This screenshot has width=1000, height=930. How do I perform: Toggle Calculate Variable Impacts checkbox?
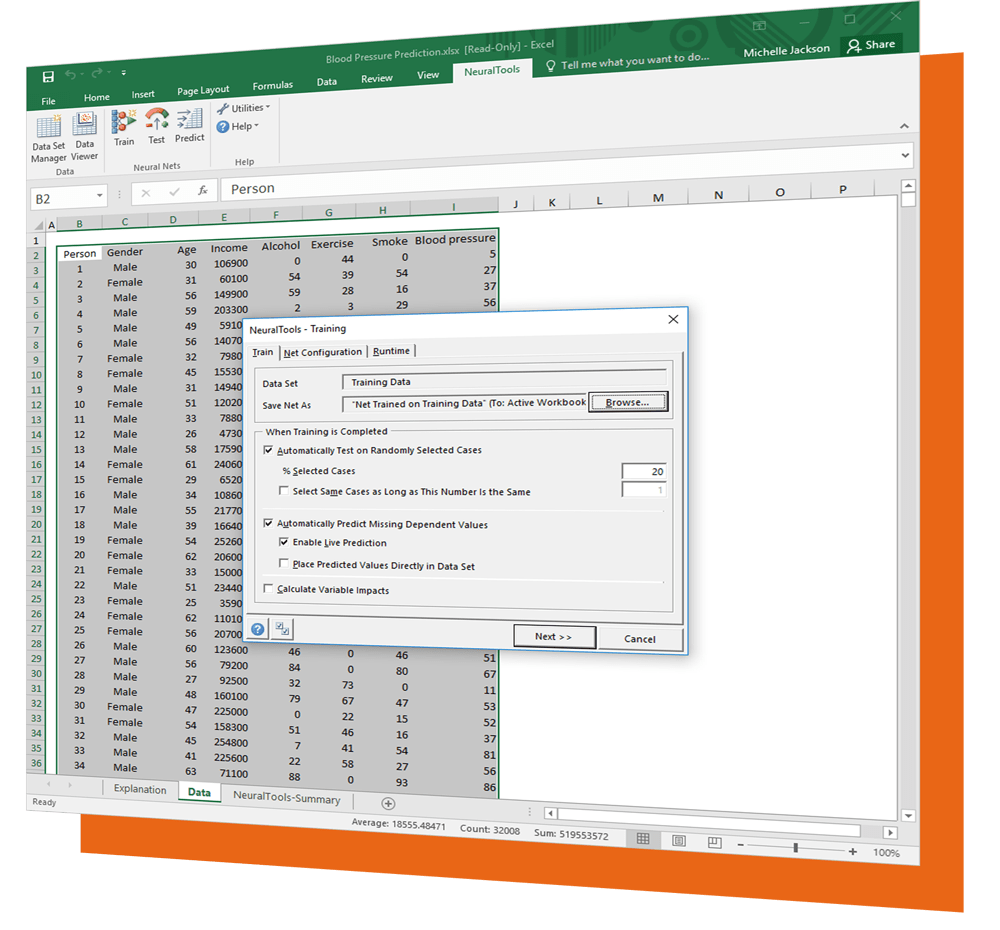tap(268, 588)
